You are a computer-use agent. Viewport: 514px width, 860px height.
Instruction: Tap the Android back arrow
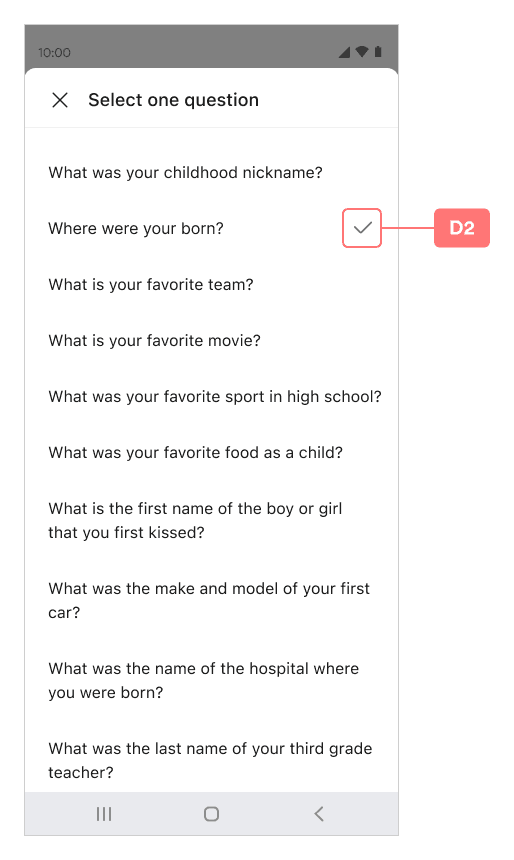pos(319,814)
